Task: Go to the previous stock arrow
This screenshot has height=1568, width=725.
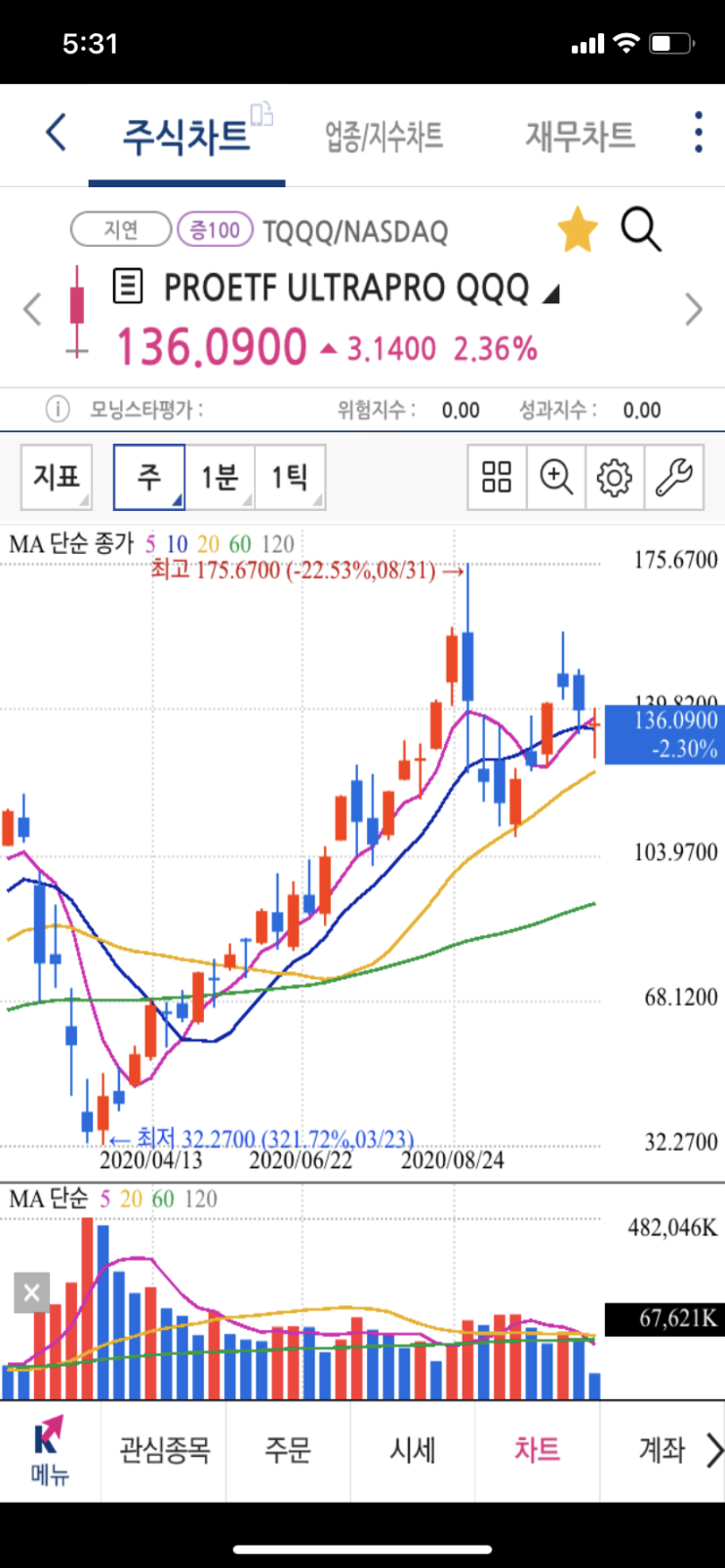Action: point(32,310)
